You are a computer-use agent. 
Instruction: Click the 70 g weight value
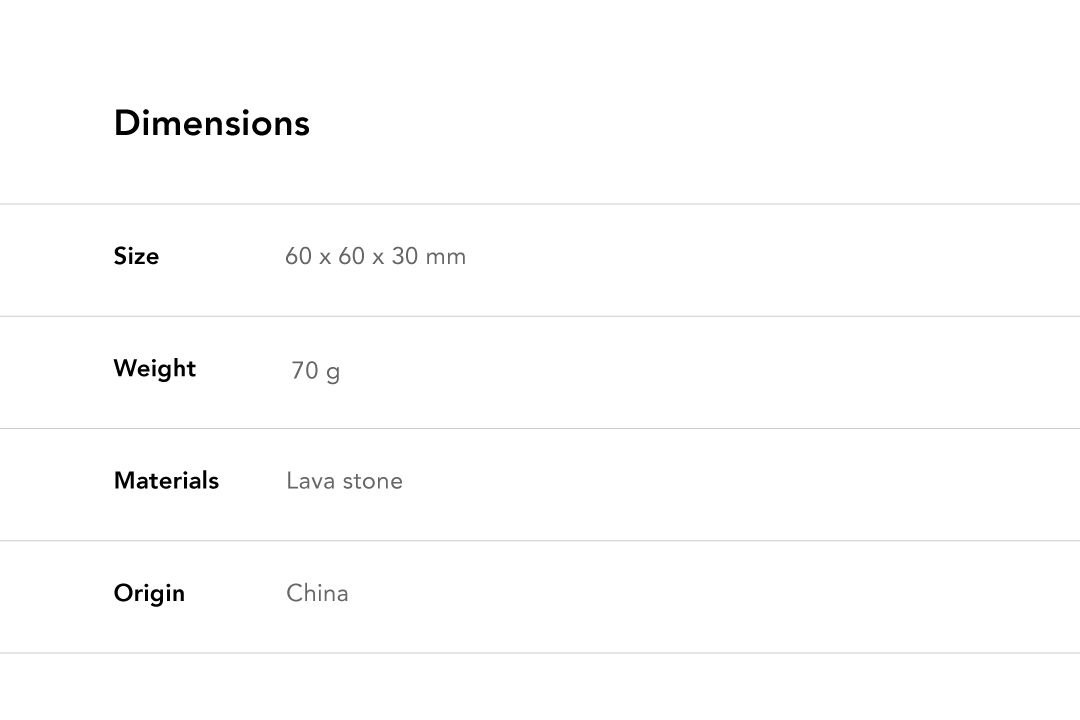(x=315, y=371)
